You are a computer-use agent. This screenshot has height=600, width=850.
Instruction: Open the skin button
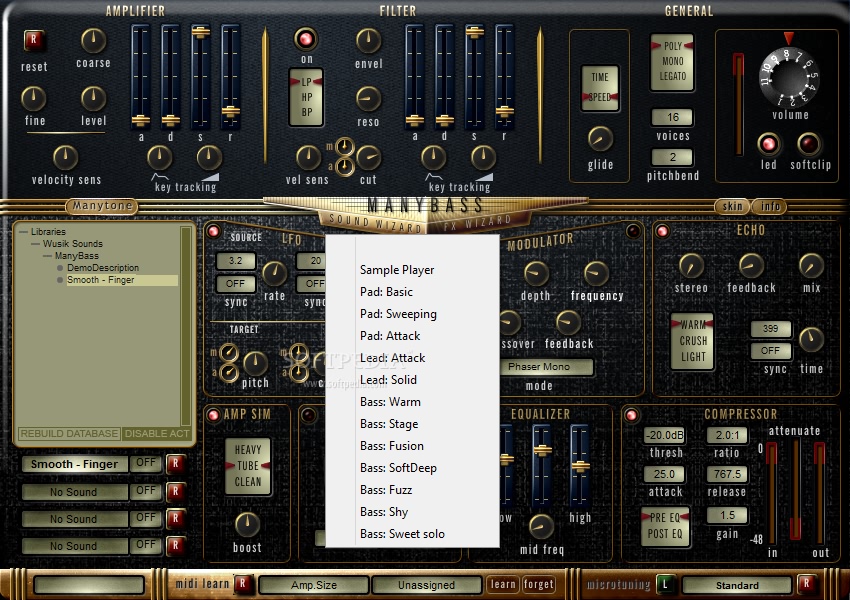[732, 206]
